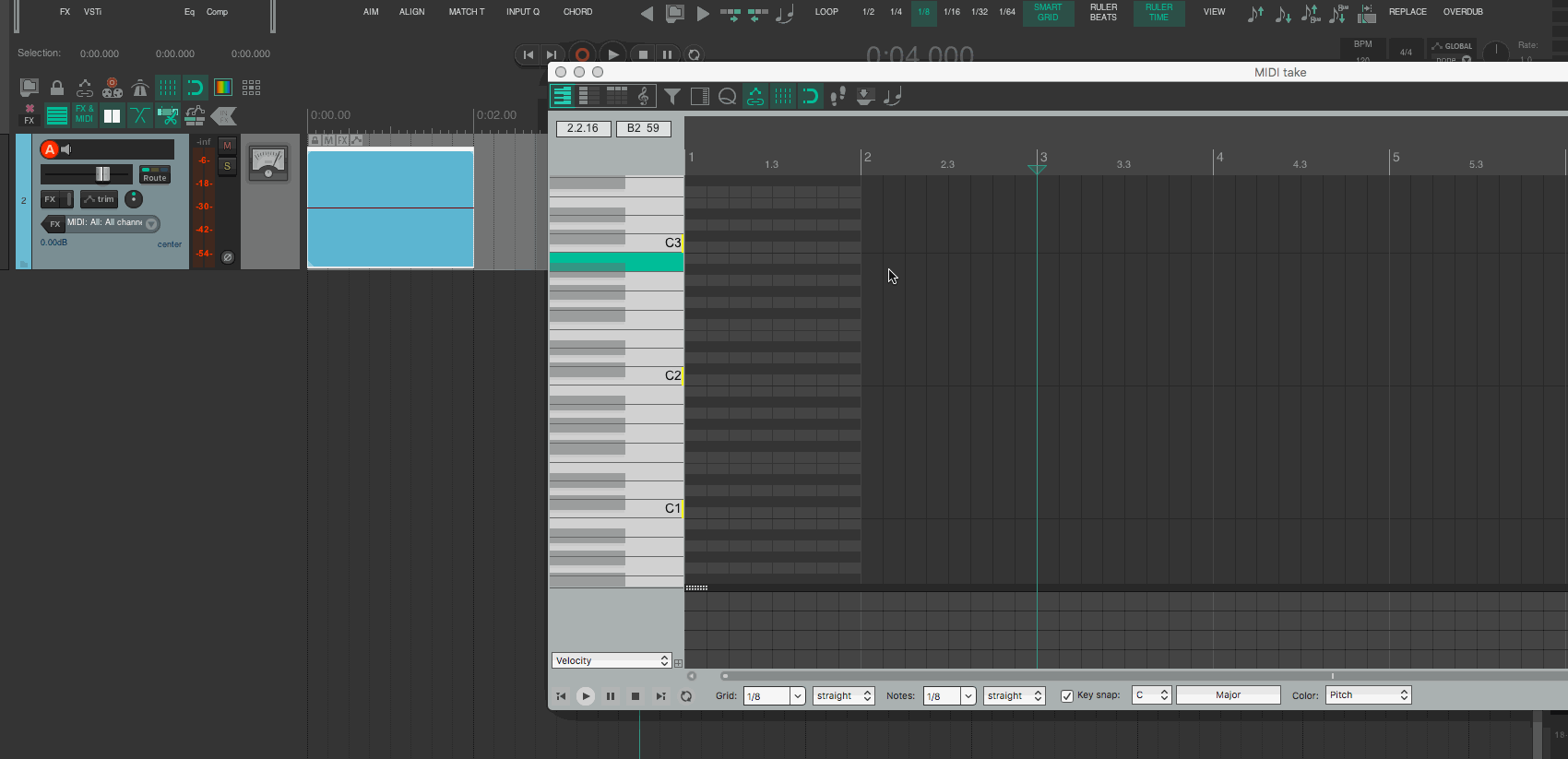Screen dimensions: 1568x759
Task: Click the Major scale button
Action: pyautogui.click(x=1228, y=695)
